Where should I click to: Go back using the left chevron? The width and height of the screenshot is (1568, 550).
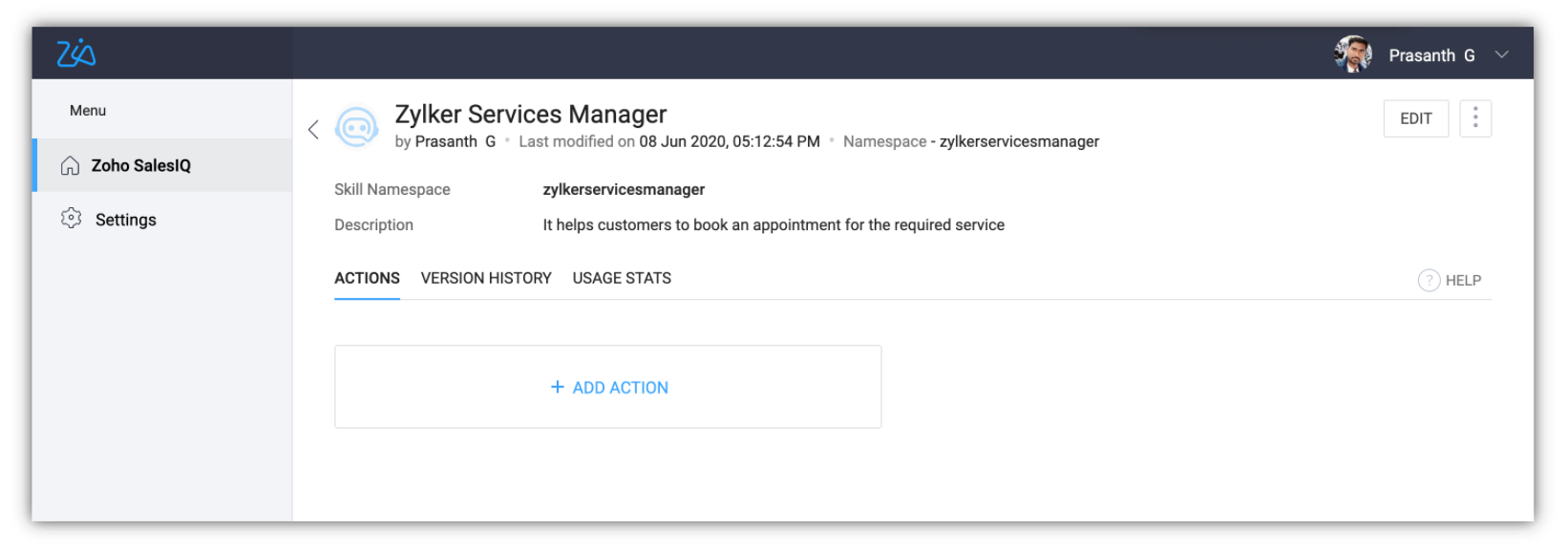click(313, 130)
